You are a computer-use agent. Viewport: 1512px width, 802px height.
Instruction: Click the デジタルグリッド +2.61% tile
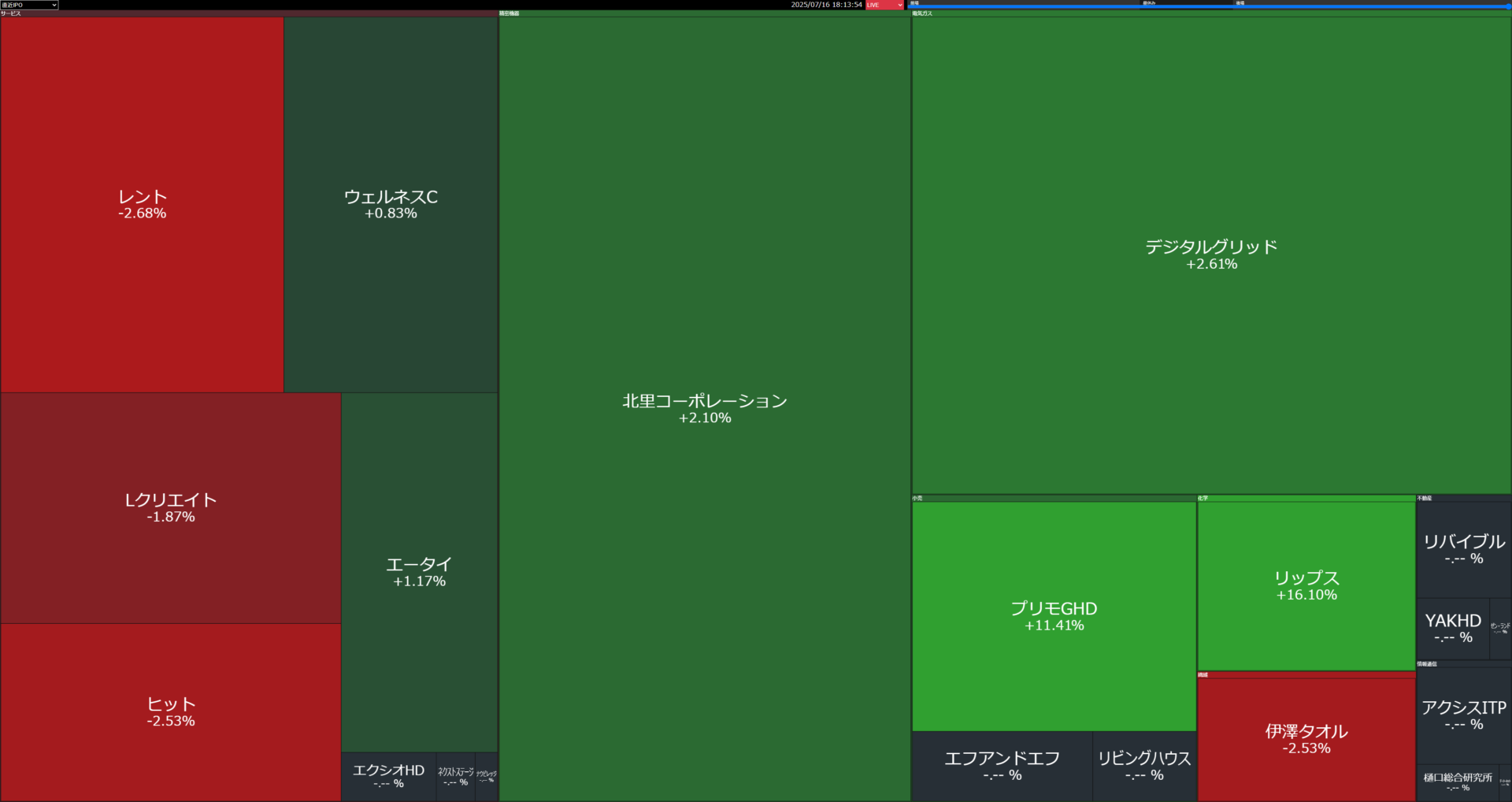pos(1211,255)
